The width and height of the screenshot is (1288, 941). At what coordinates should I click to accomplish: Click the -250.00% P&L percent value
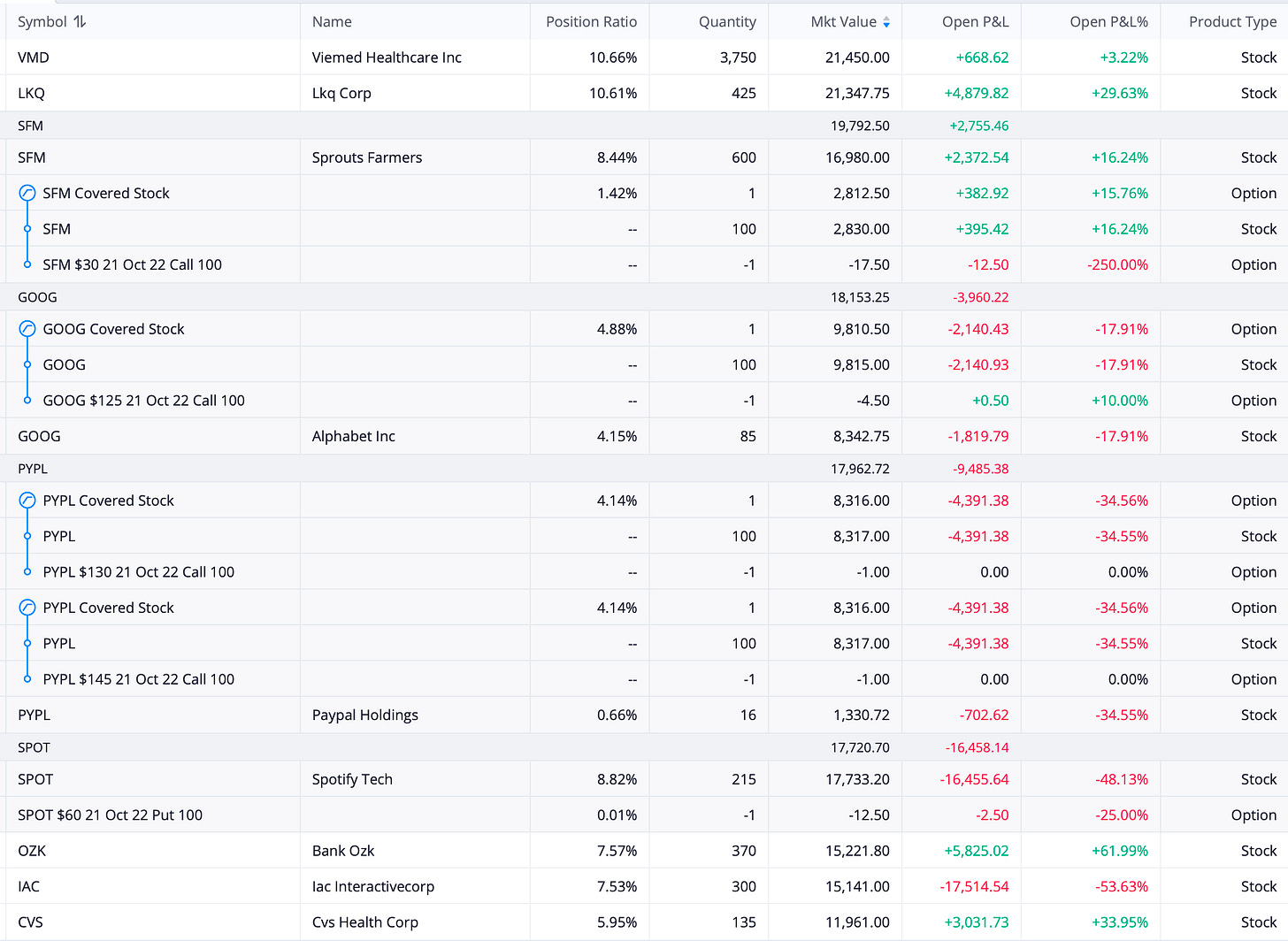tap(1118, 264)
